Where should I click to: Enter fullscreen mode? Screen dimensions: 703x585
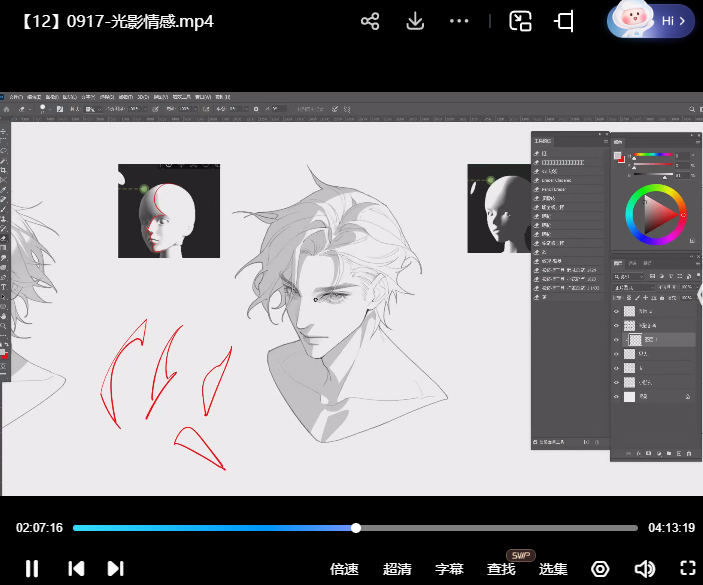(687, 568)
